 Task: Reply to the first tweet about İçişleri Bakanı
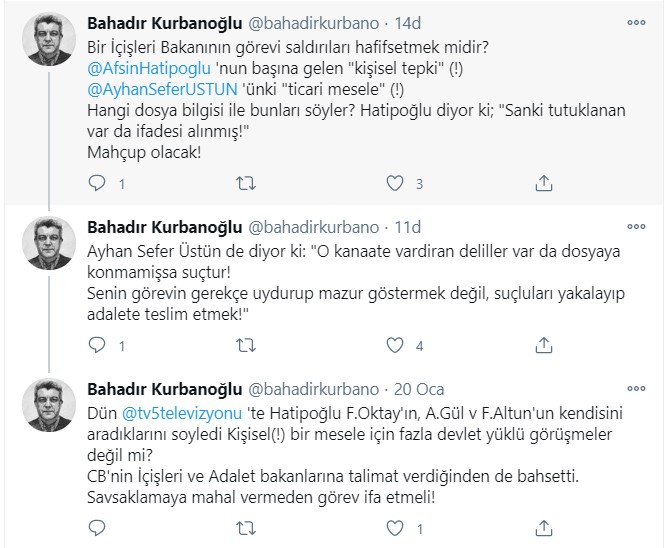(97, 184)
